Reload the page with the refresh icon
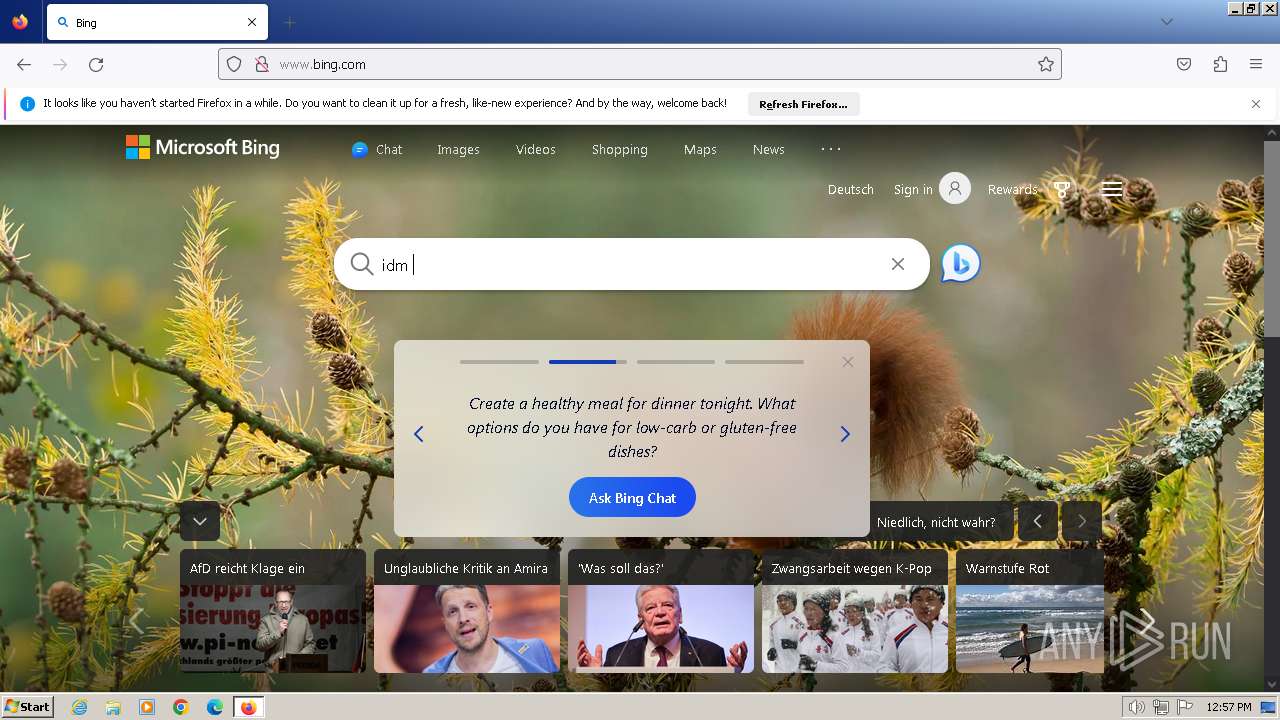 (x=96, y=64)
